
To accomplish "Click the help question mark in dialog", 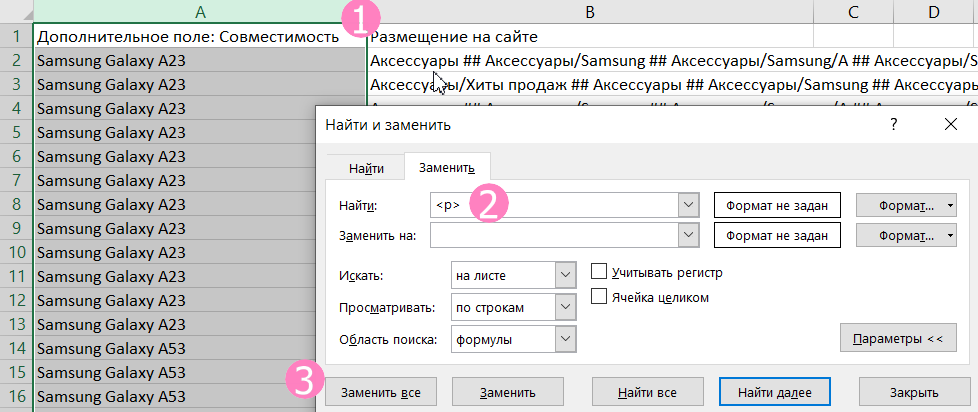I will pyautogui.click(x=894, y=125).
